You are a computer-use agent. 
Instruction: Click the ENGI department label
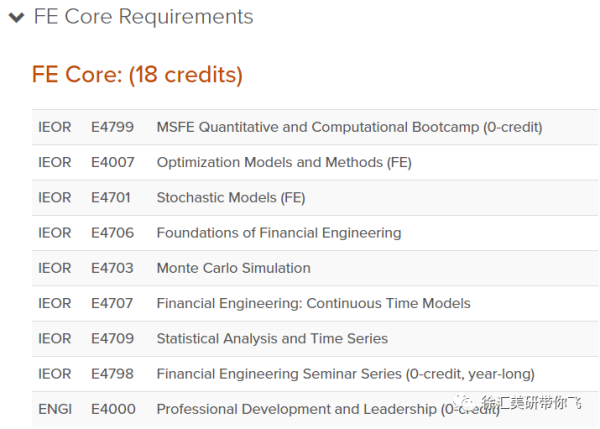tap(55, 409)
